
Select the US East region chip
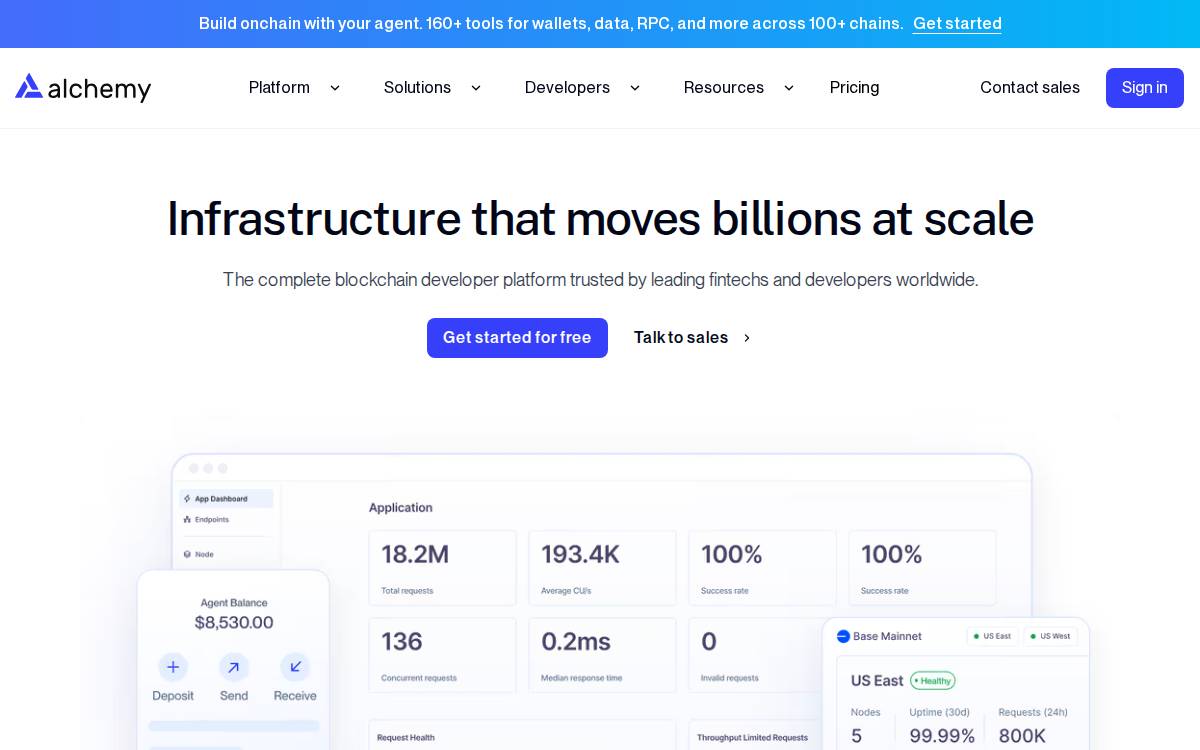pyautogui.click(x=991, y=636)
